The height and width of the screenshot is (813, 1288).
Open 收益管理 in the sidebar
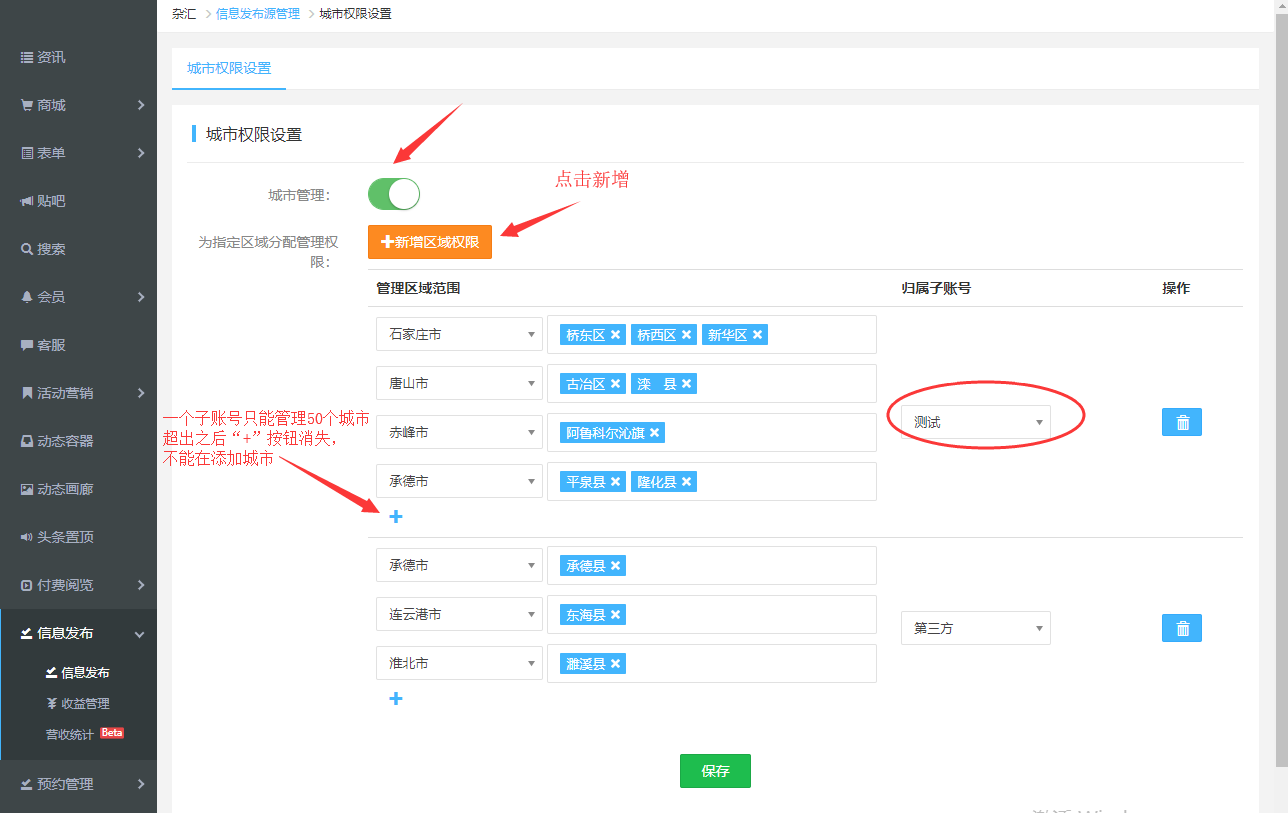[85, 703]
